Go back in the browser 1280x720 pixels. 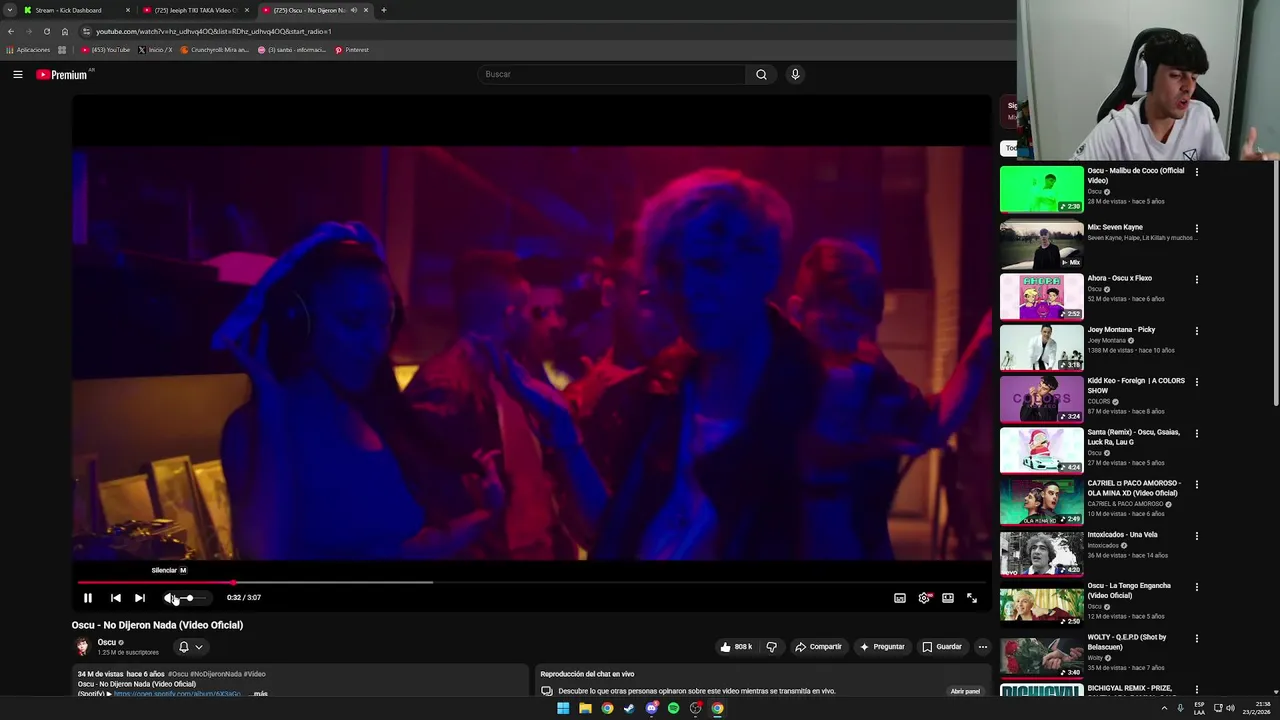[10, 31]
